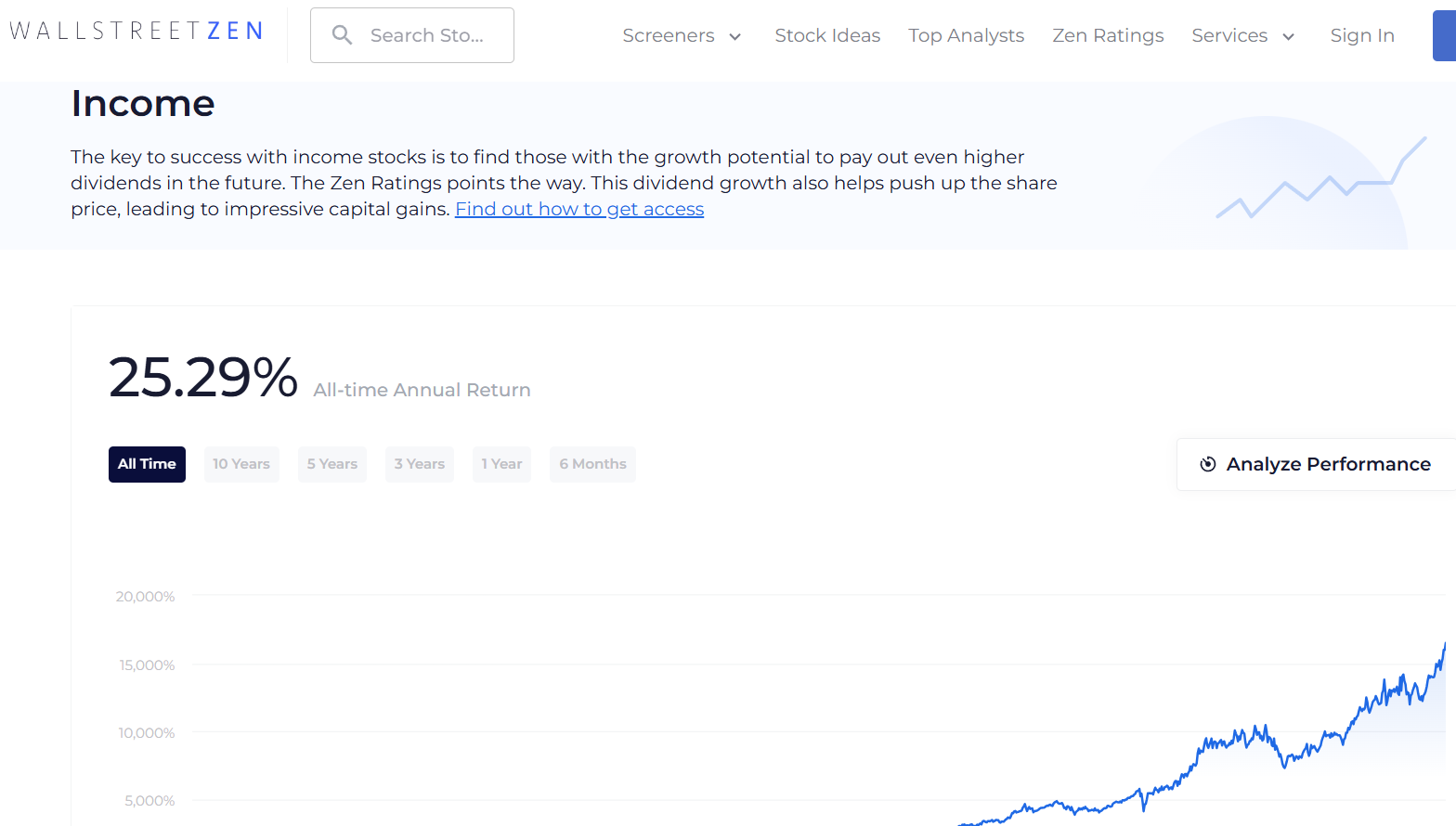Open Zen Ratings in navigation
This screenshot has width=1456, height=826.
pyautogui.click(x=1108, y=35)
